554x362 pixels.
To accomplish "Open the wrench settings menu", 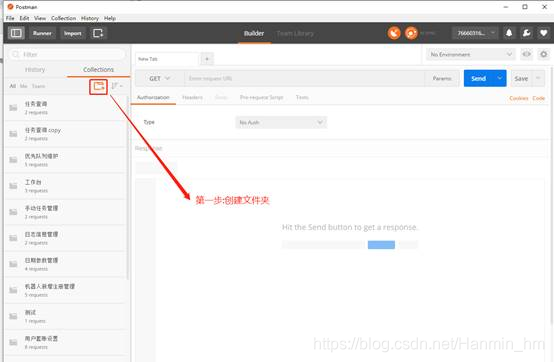I will (x=526, y=33).
